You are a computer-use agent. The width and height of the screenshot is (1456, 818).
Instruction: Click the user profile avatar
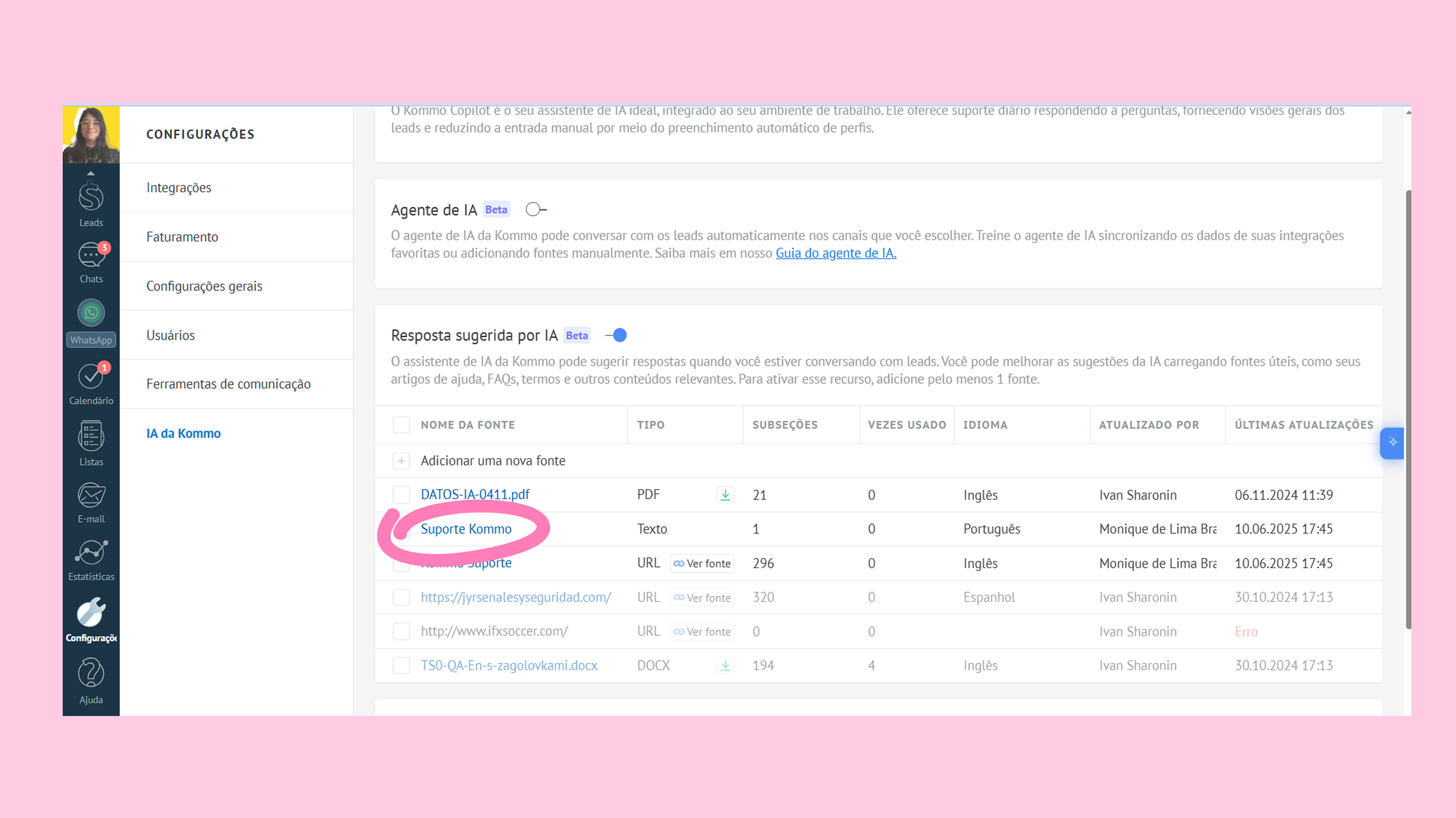pyautogui.click(x=91, y=134)
